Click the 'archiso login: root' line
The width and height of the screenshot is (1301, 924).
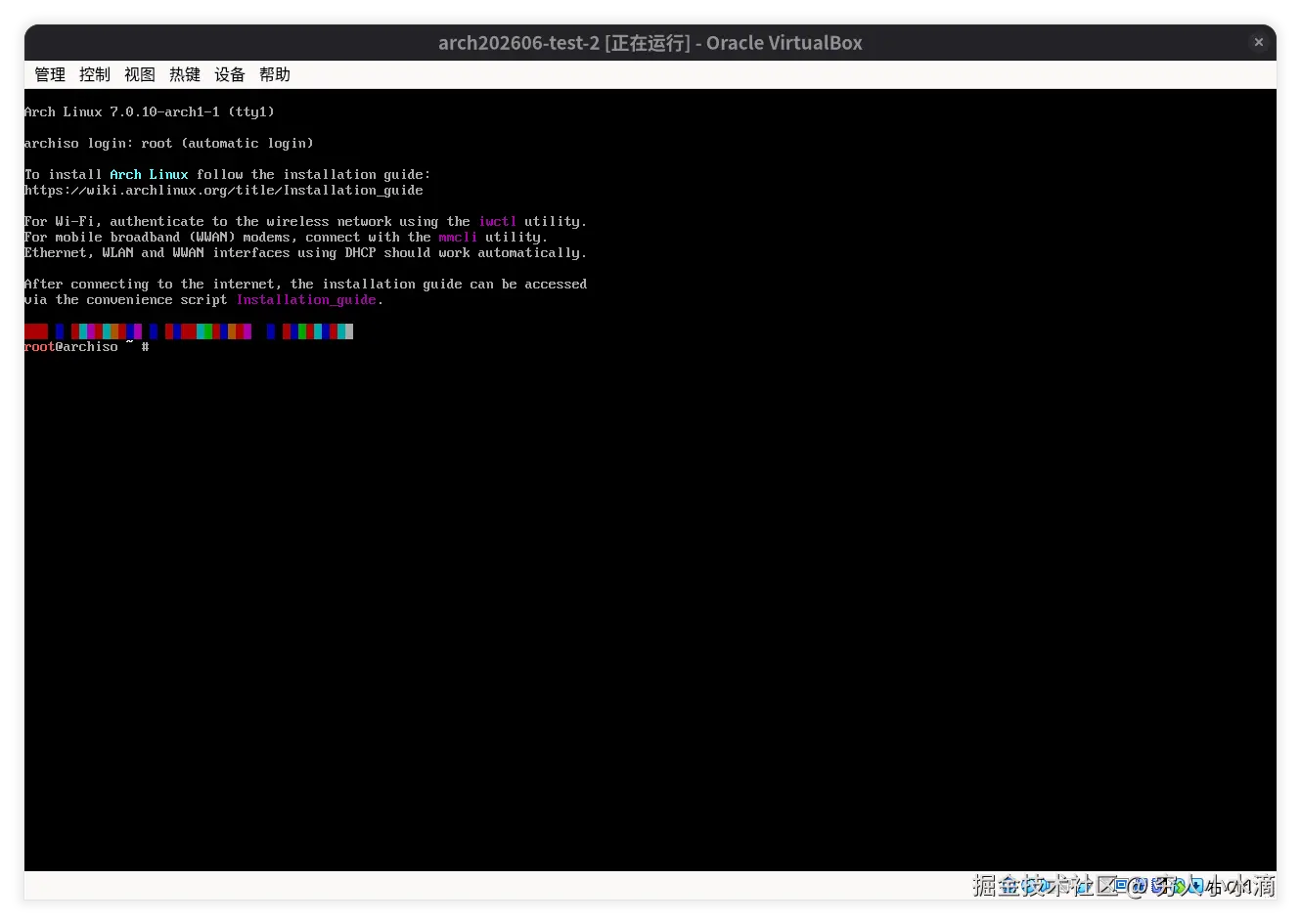click(169, 144)
